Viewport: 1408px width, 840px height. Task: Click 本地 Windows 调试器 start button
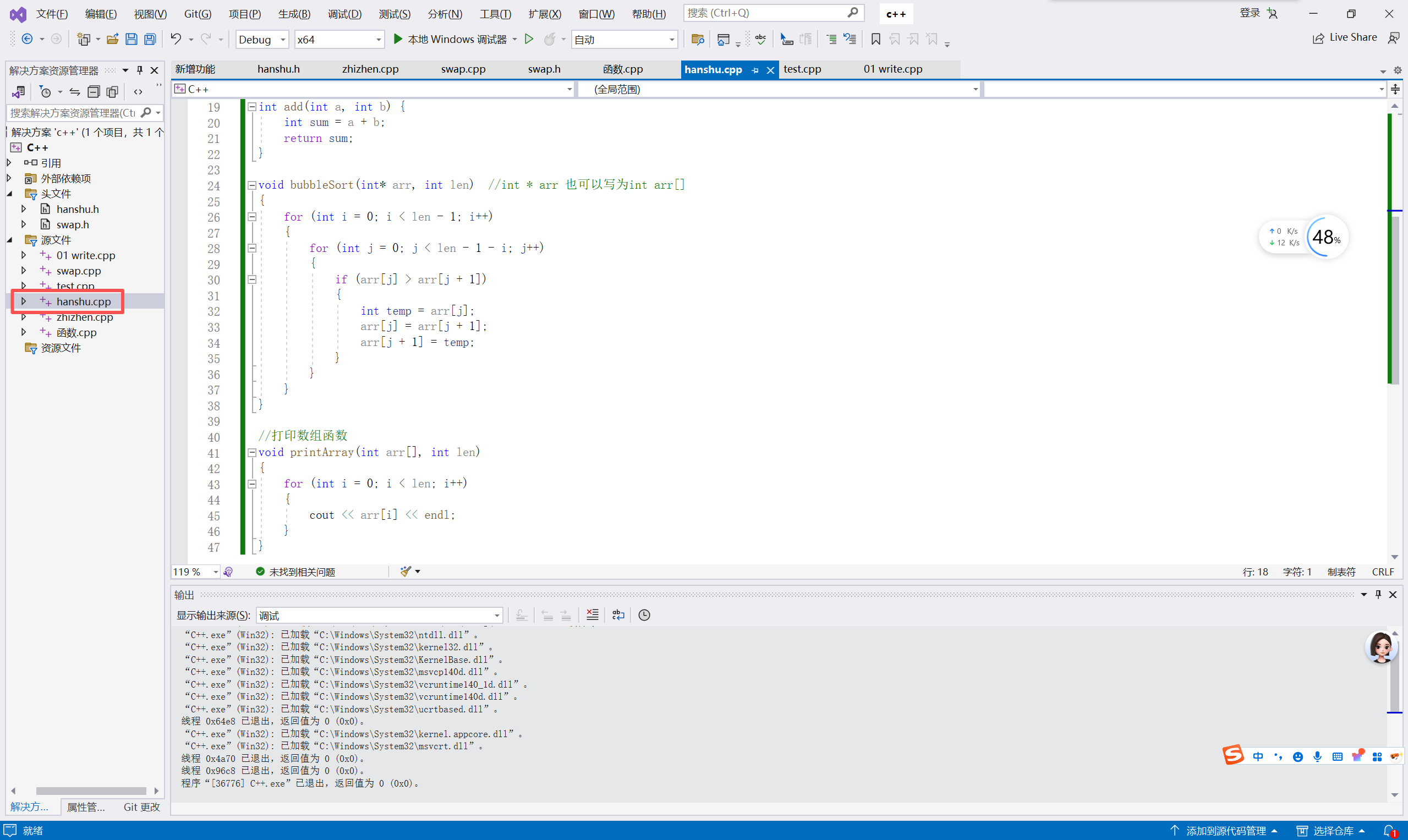click(x=450, y=39)
